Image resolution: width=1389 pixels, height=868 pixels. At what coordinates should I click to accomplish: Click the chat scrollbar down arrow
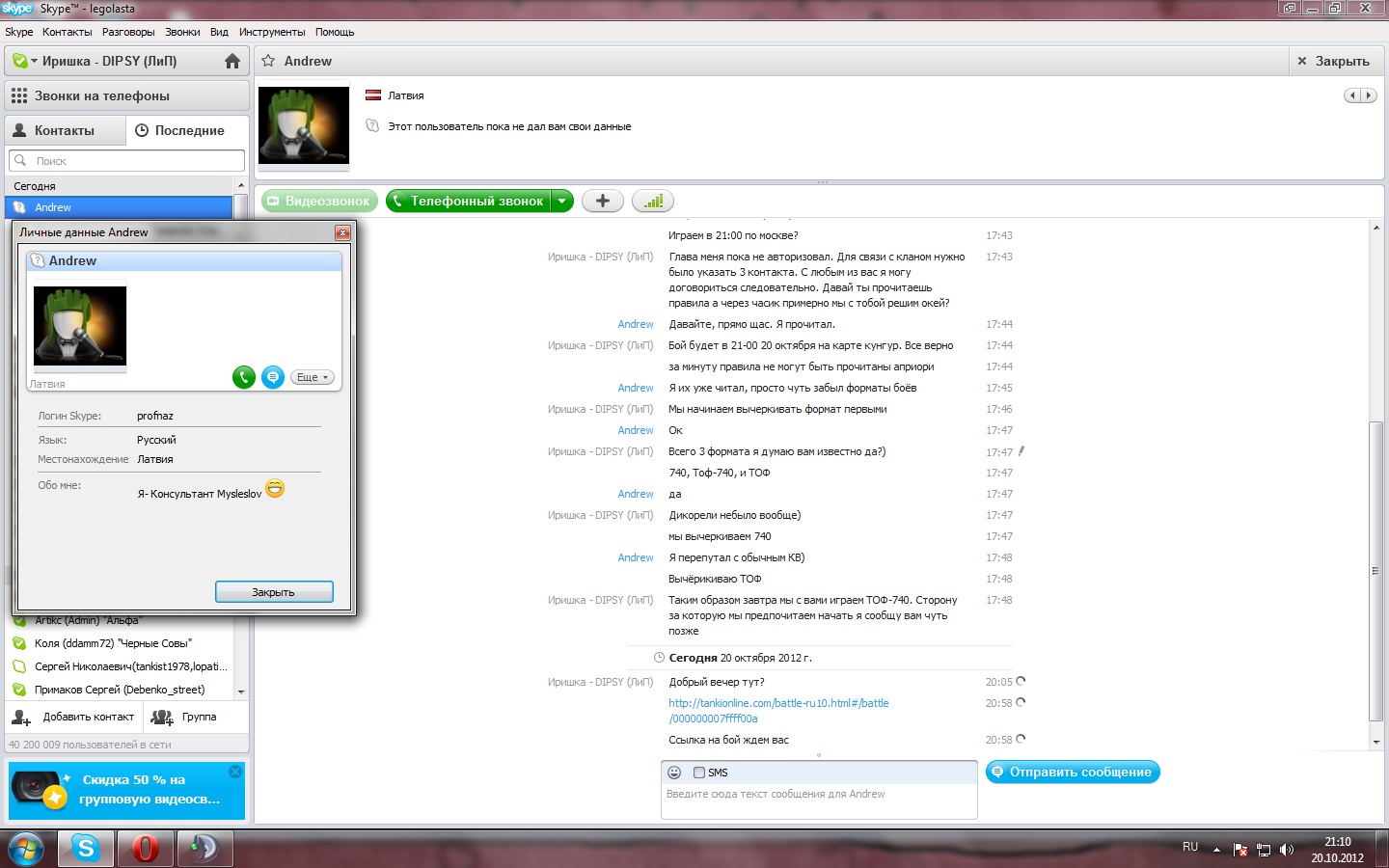(1376, 743)
